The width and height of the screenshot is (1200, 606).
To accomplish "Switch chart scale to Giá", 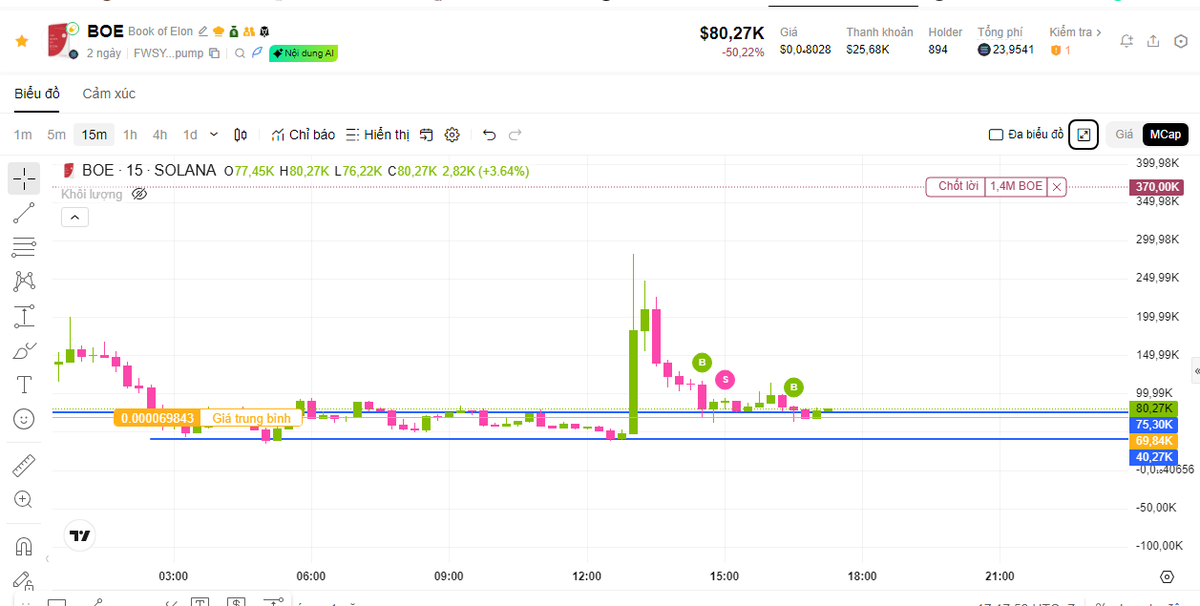I will [1124, 134].
